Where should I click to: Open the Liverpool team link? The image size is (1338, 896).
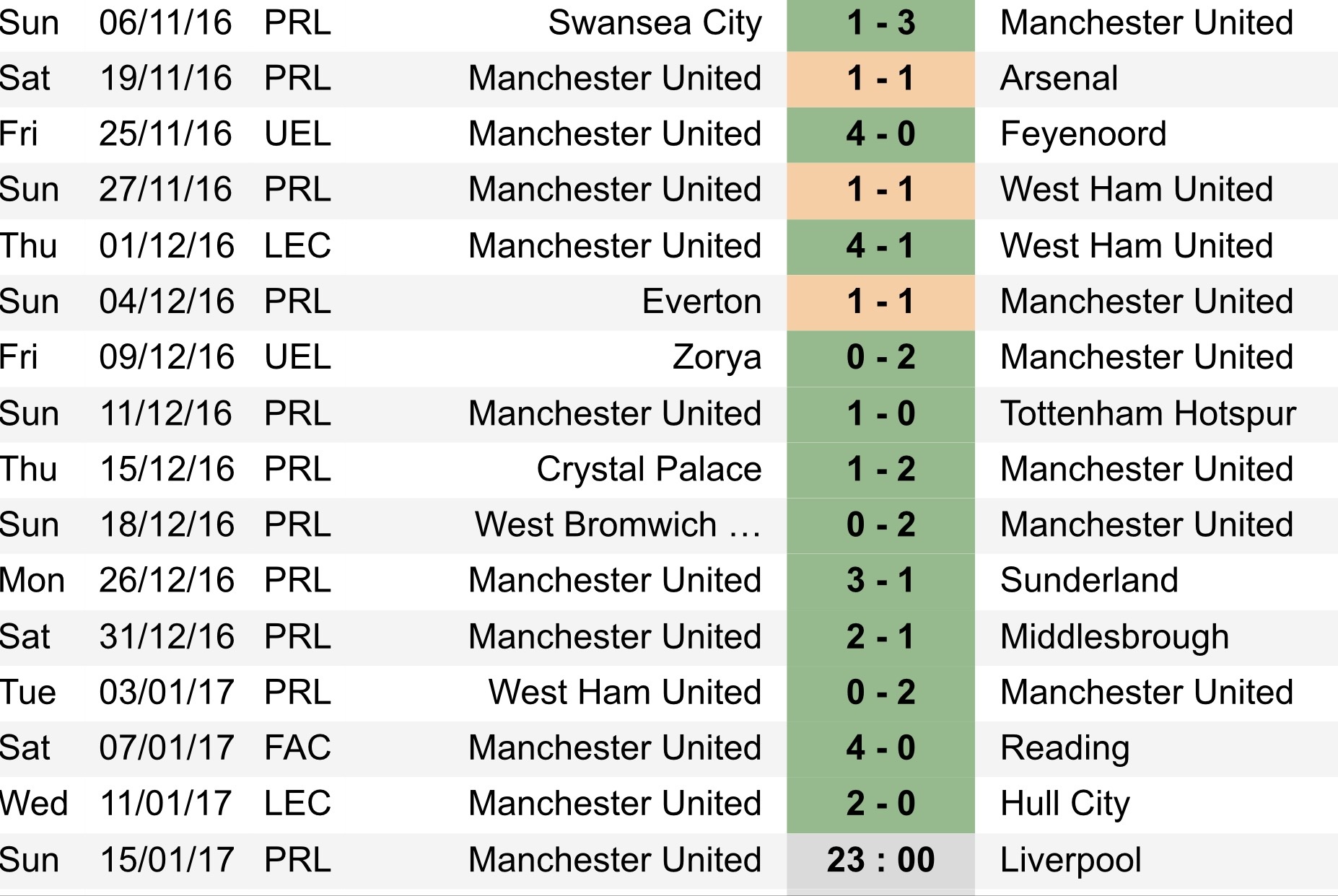pos(1070,860)
